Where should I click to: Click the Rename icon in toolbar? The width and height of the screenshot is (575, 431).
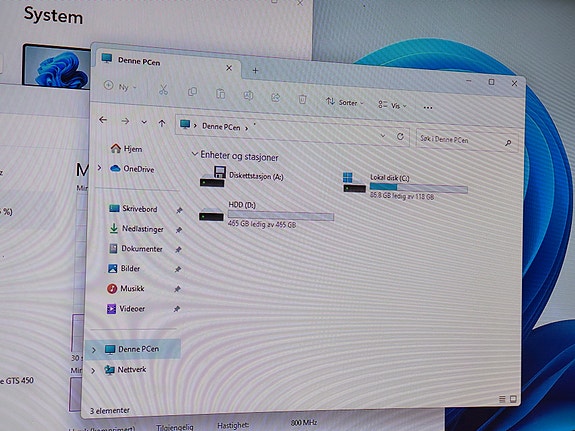tap(248, 96)
